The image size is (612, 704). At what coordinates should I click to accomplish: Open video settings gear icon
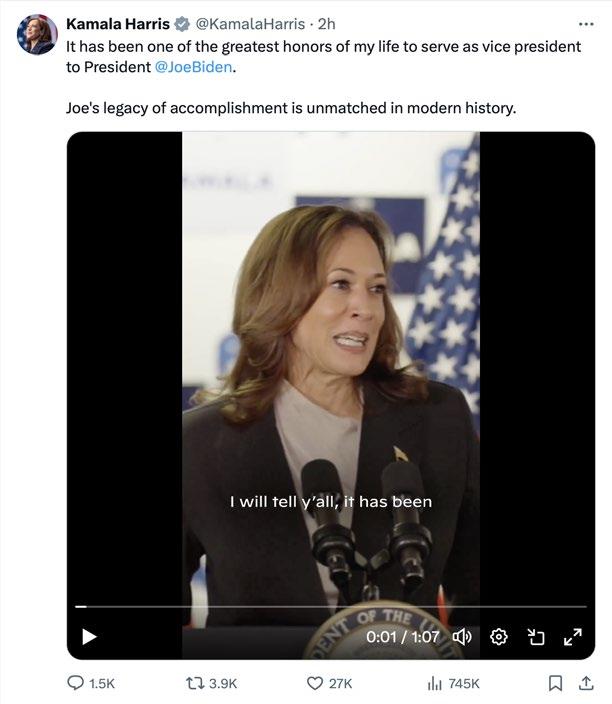501,636
